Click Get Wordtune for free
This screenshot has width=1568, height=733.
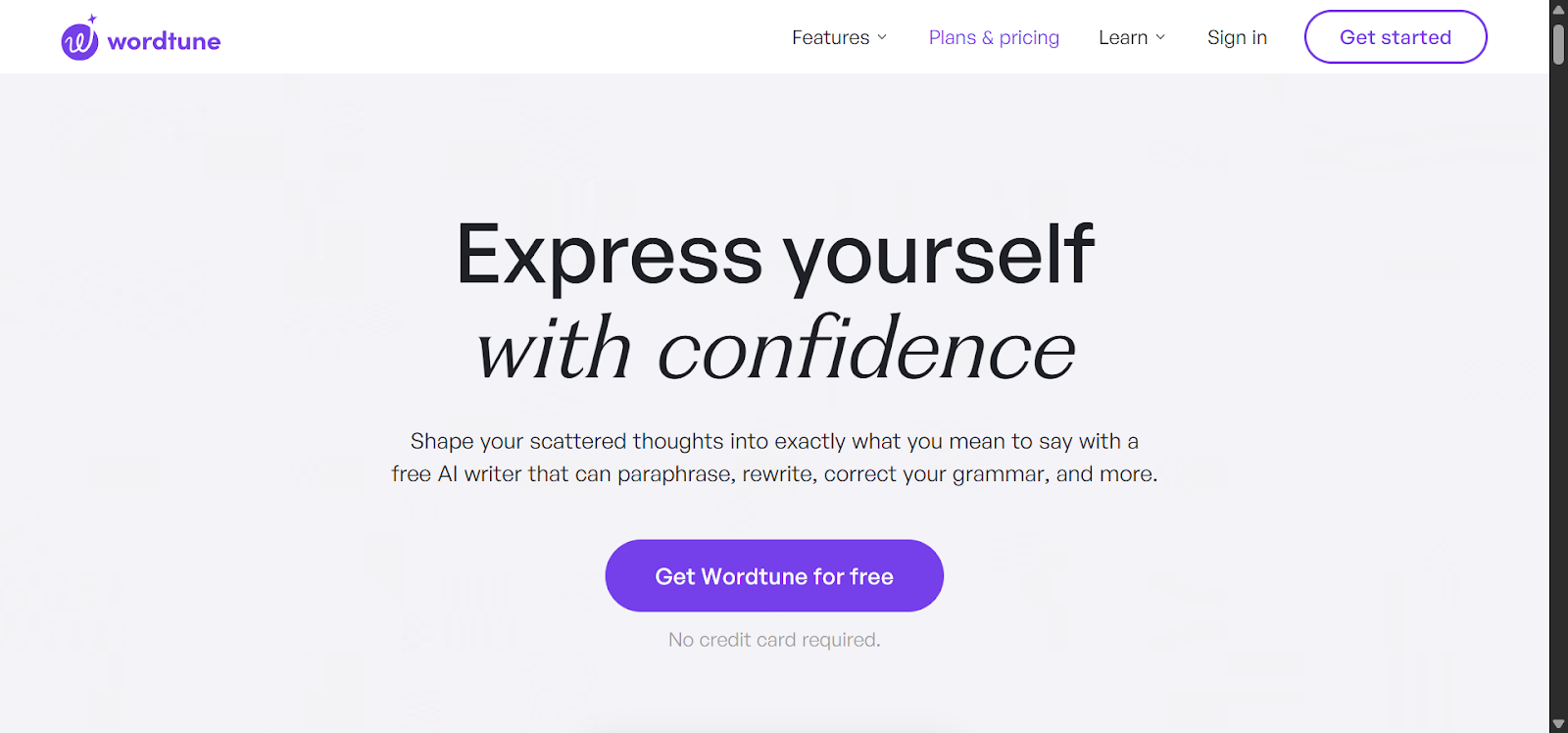click(773, 576)
